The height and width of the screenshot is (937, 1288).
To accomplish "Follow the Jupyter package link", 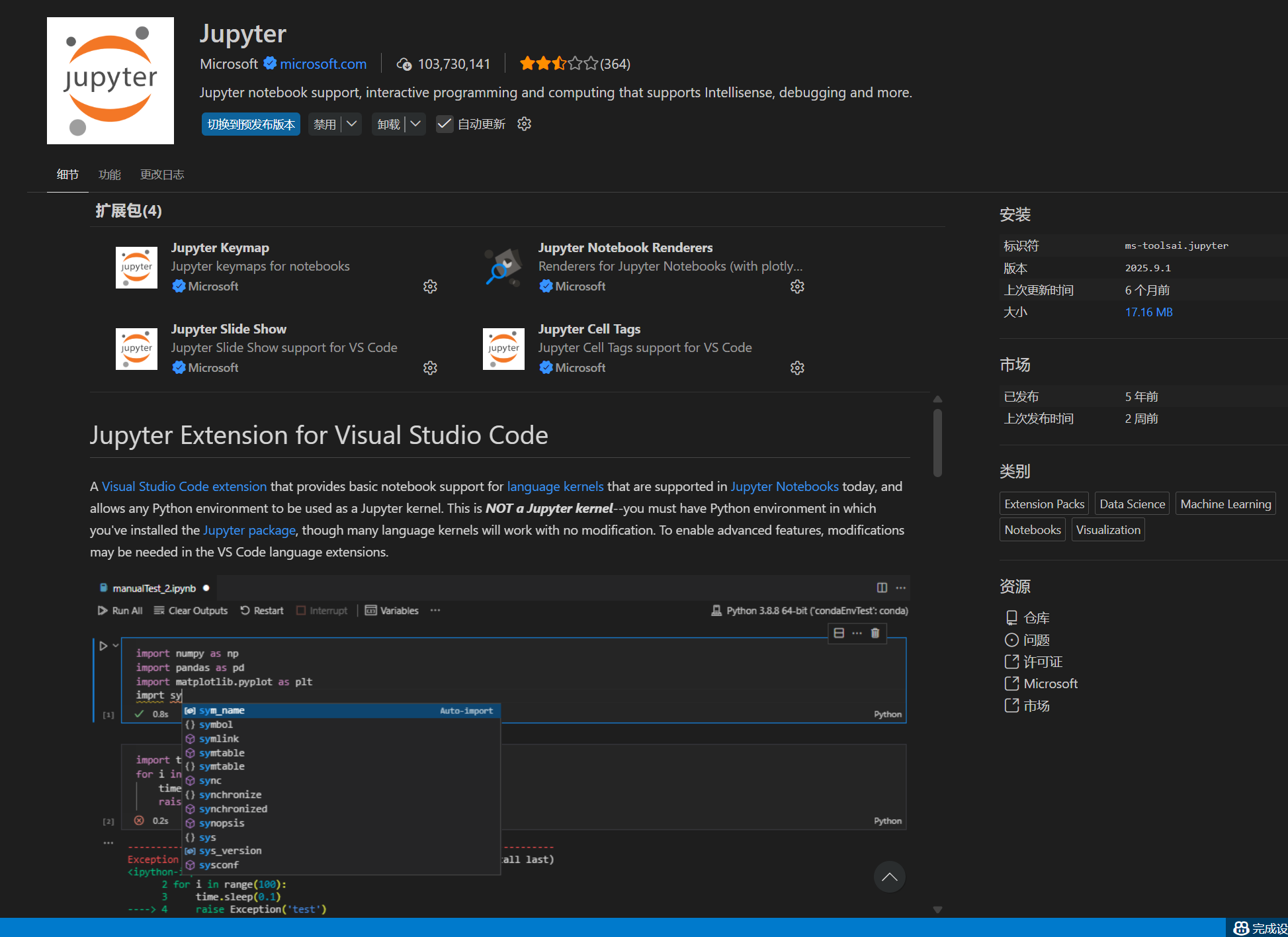I will click(x=249, y=530).
